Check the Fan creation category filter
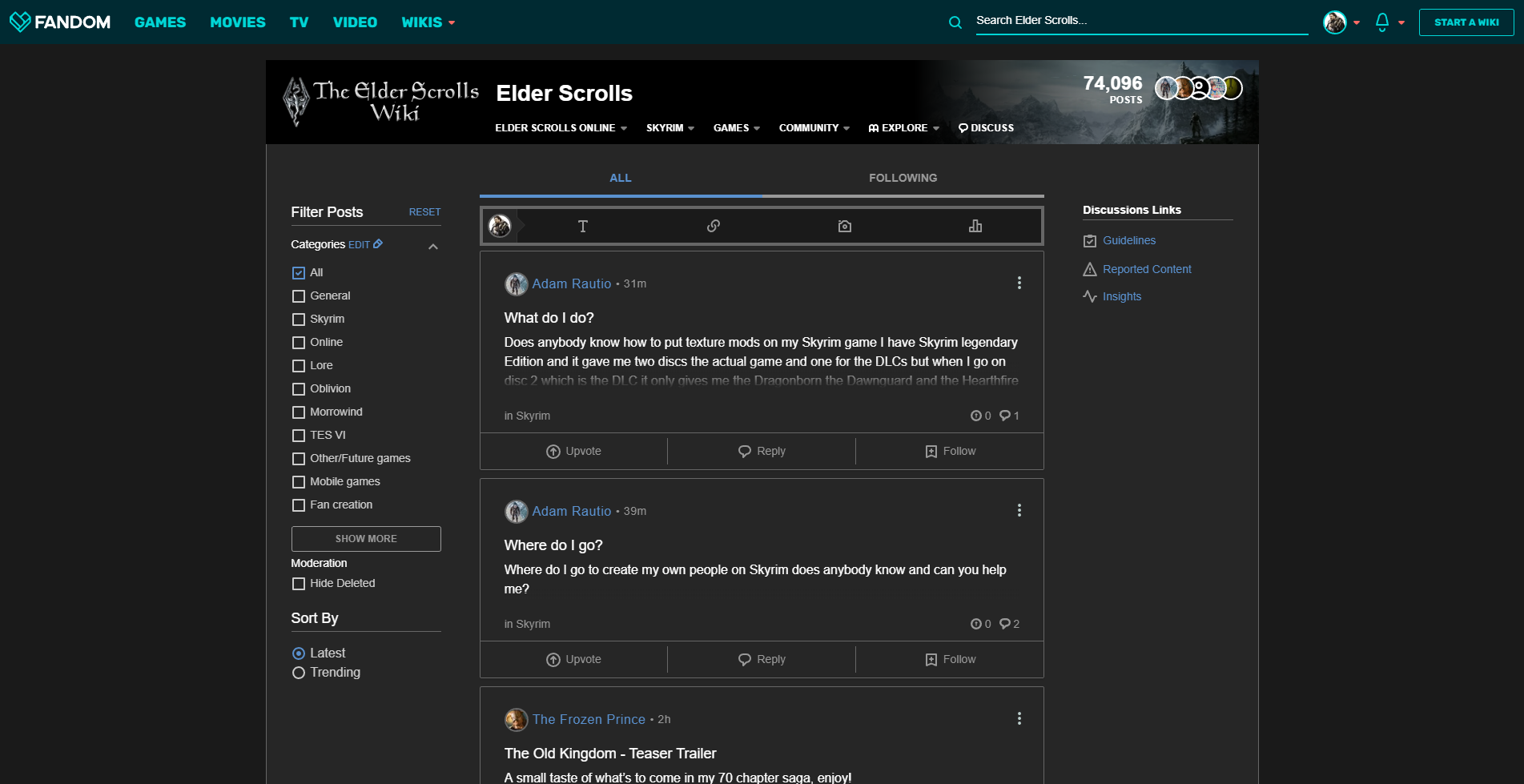The image size is (1524, 784). pos(299,505)
